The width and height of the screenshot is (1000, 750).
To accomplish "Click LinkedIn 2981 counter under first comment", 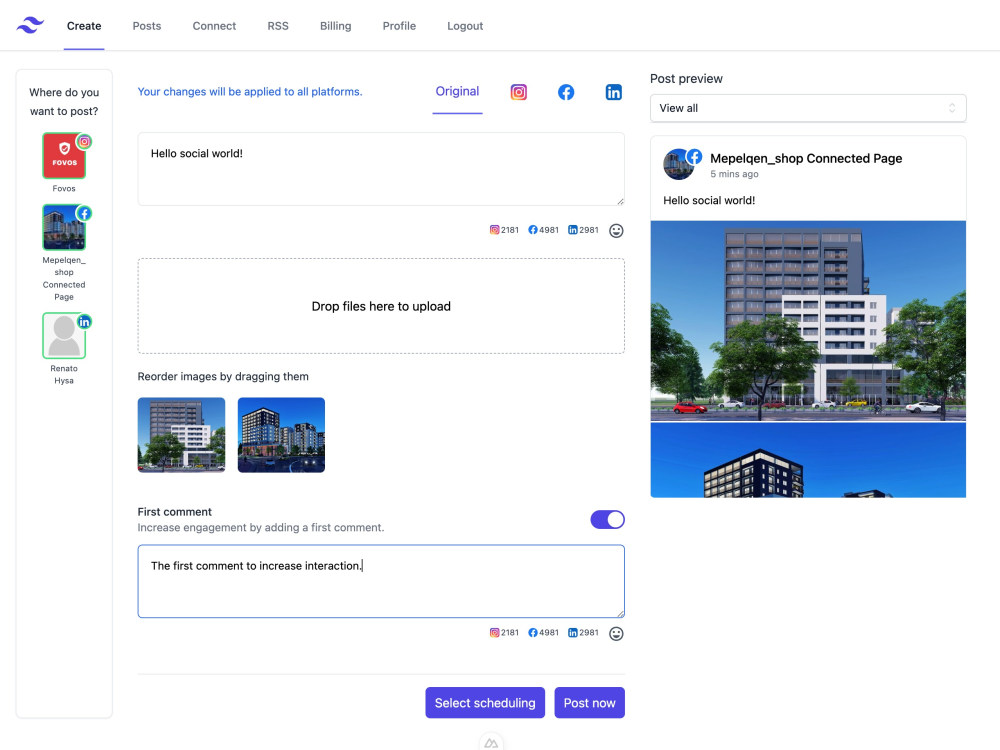I will click(583, 633).
